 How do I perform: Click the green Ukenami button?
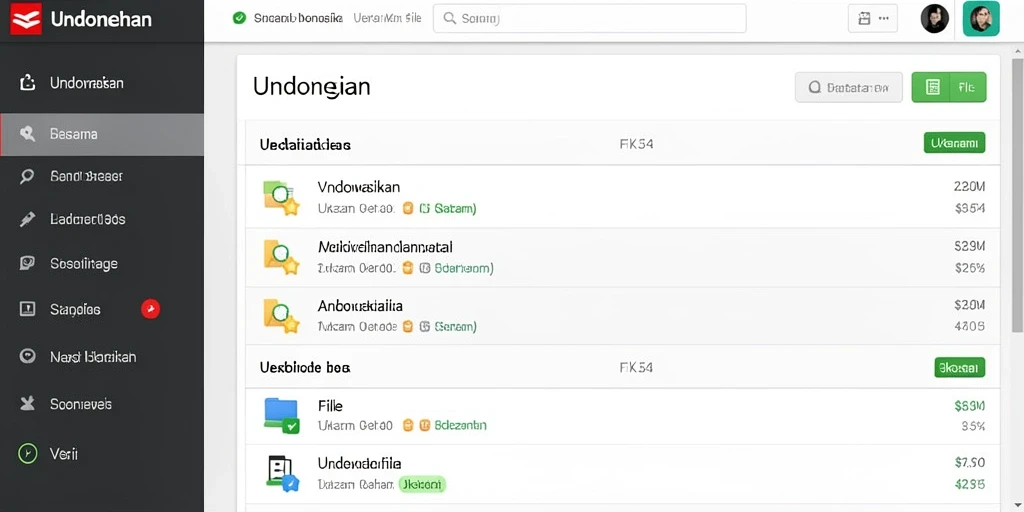pos(954,142)
